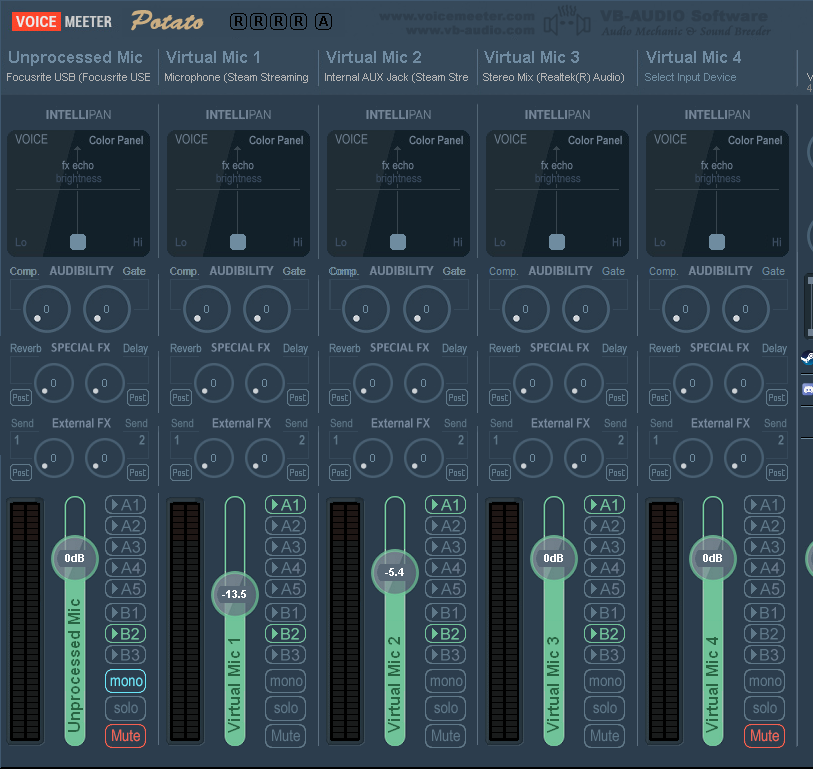Click Virtual Mic 3 0dB fader knob

coord(553,558)
